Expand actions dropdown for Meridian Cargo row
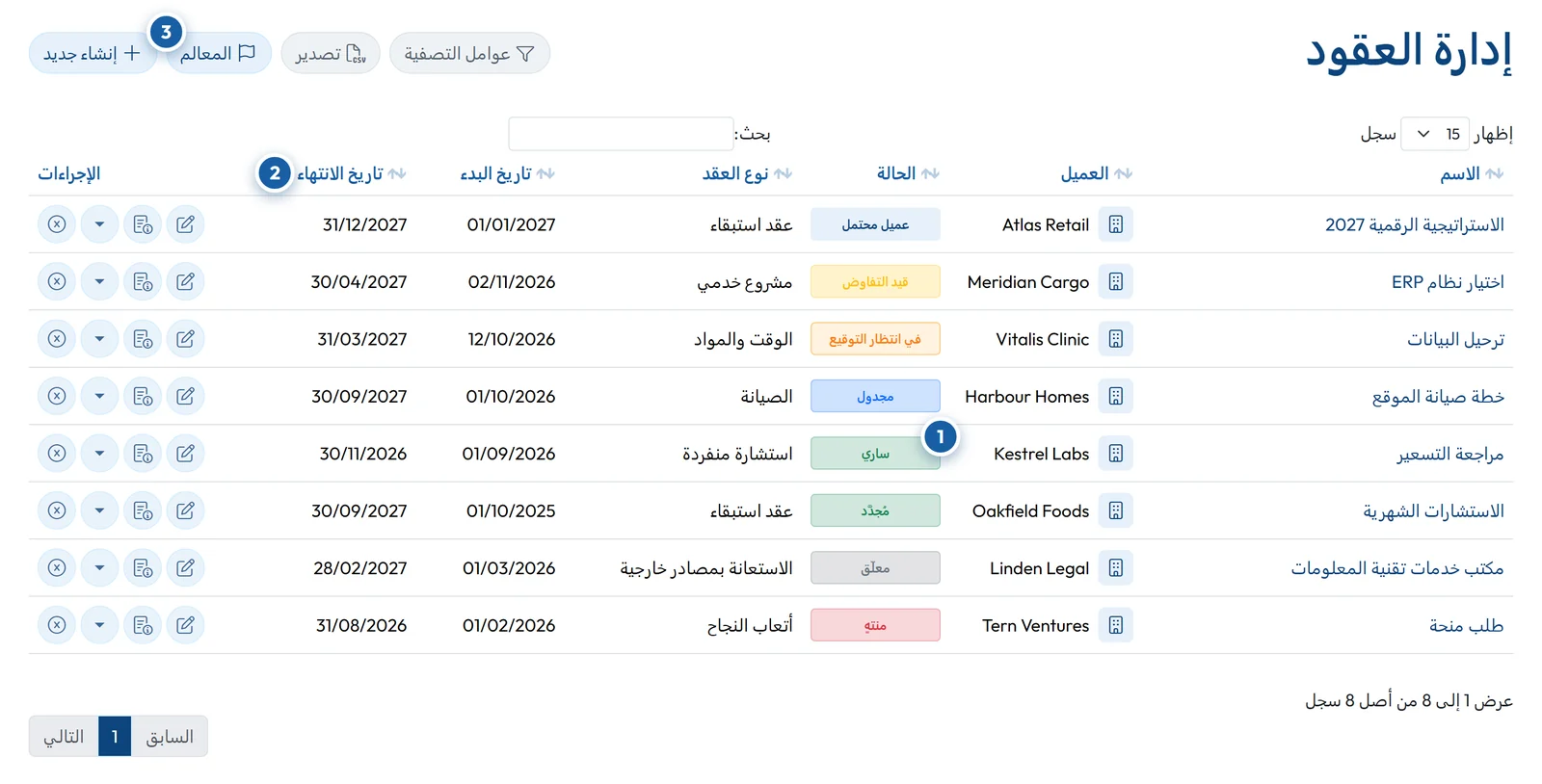 tap(99, 281)
